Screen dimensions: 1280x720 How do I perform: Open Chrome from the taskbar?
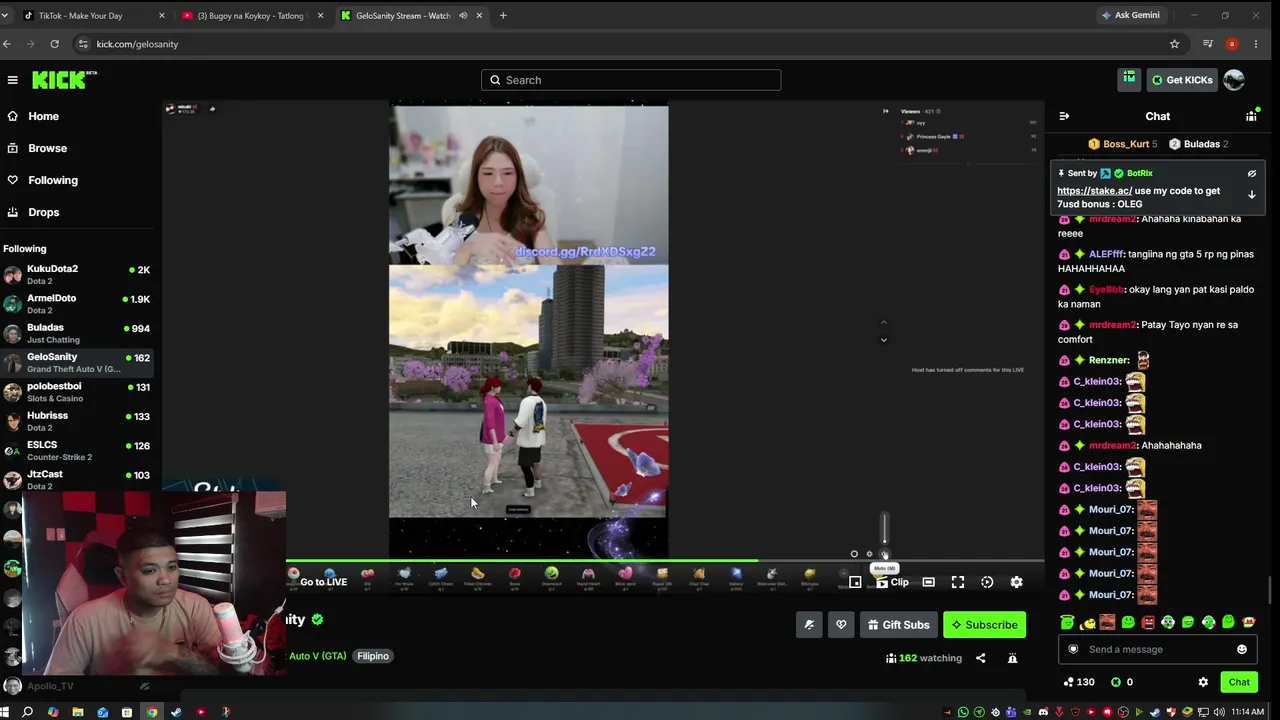coord(152,712)
